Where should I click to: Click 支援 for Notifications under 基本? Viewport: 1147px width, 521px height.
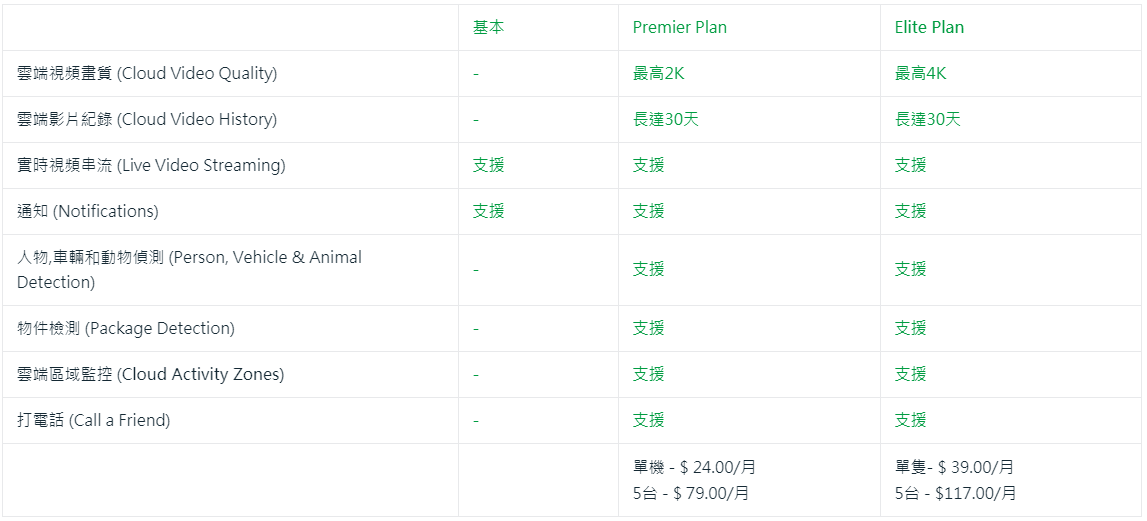488,211
